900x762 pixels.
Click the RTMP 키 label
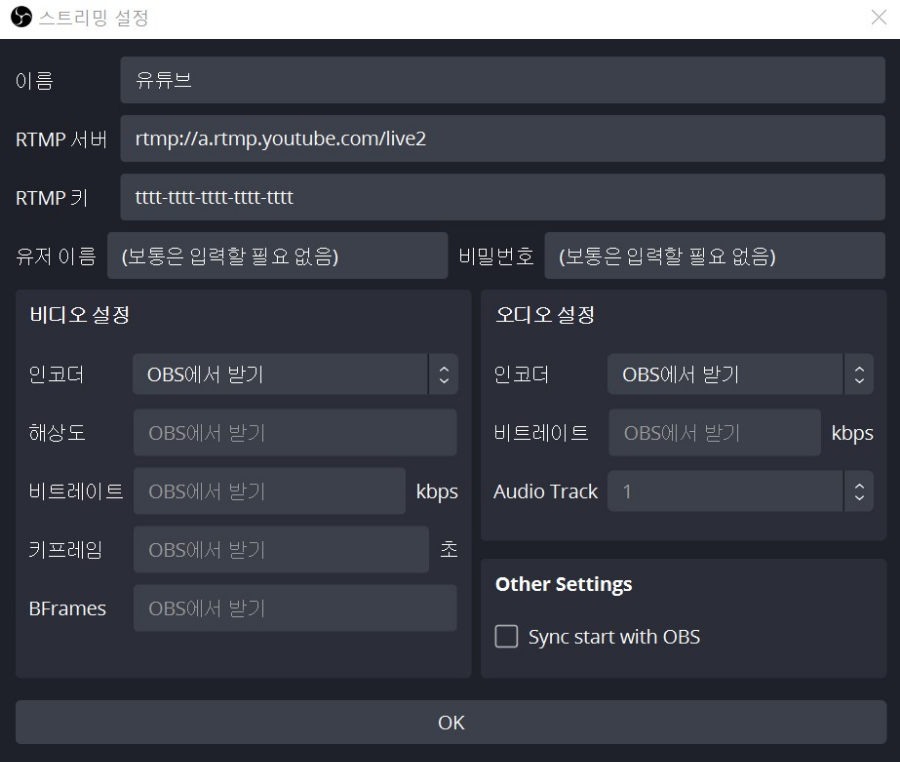coord(52,198)
